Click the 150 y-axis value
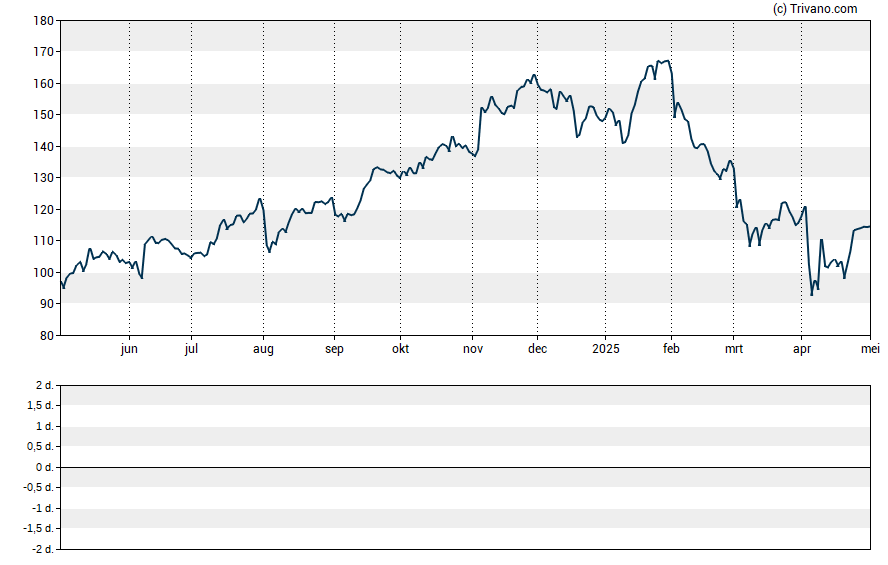888x565 pixels. 44,115
